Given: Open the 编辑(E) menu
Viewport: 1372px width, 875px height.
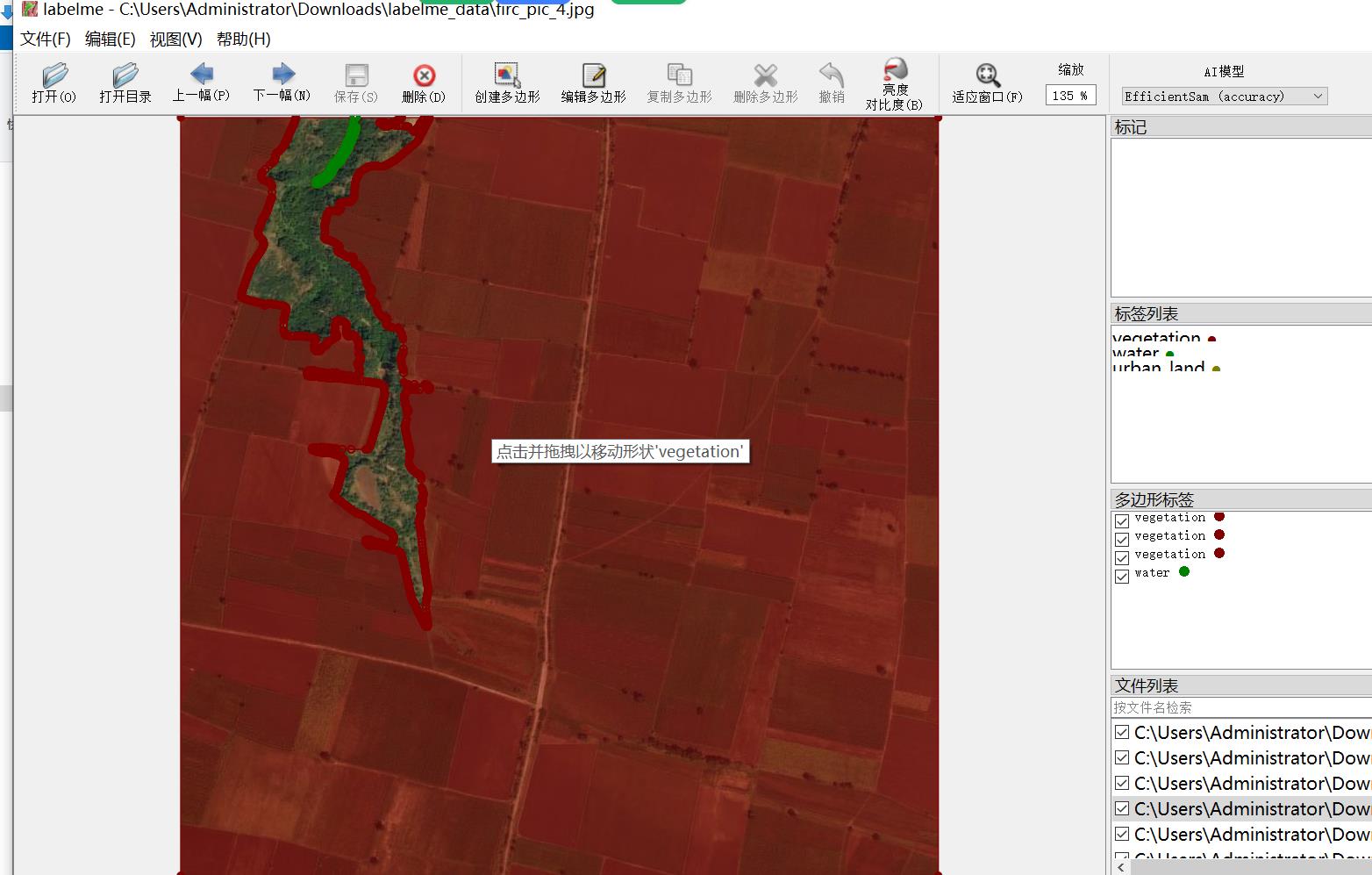Looking at the screenshot, I should [110, 39].
